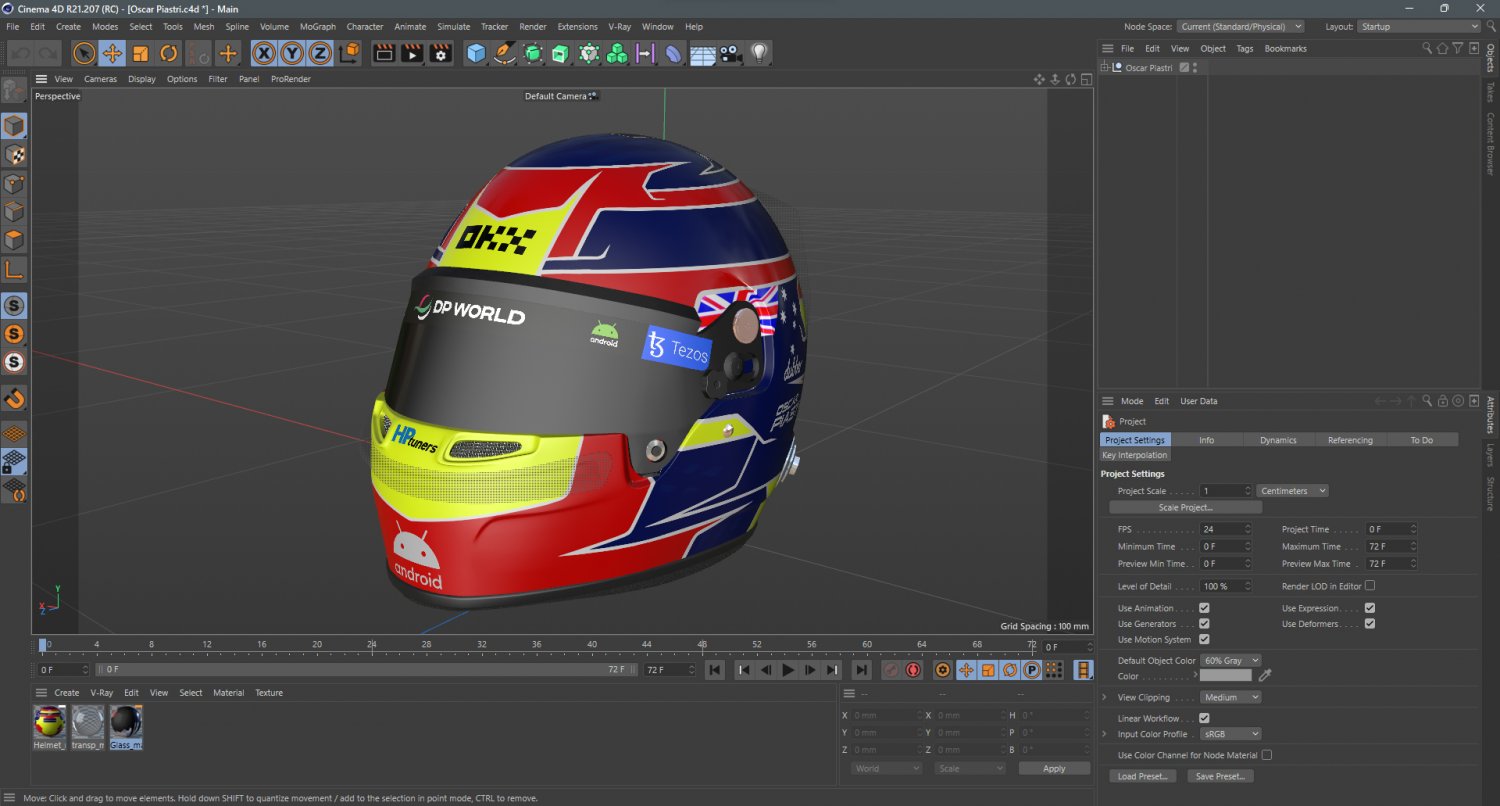Click the project Color swatch
Viewport: 1500px width, 806px height.
[x=1225, y=677]
